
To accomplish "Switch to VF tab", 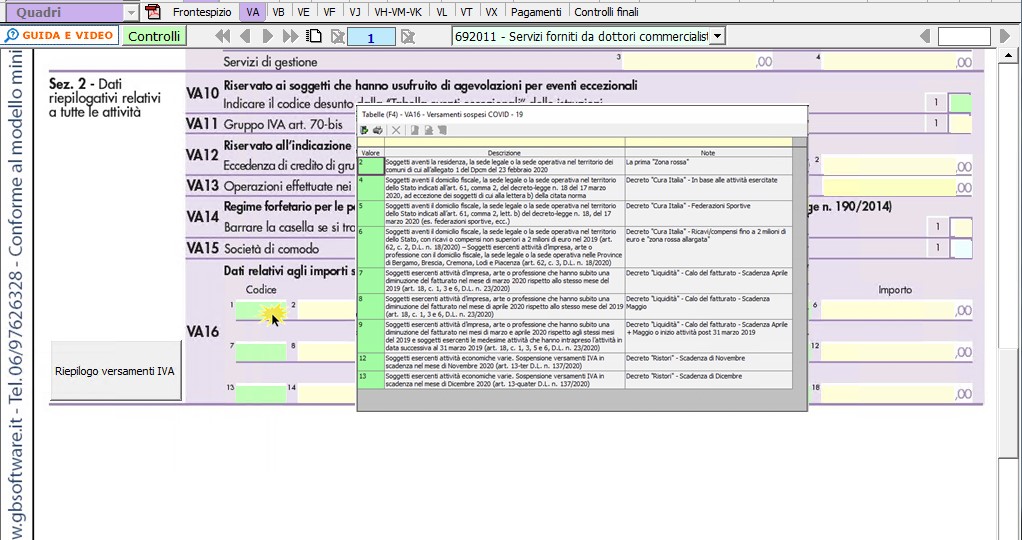I will 329,12.
